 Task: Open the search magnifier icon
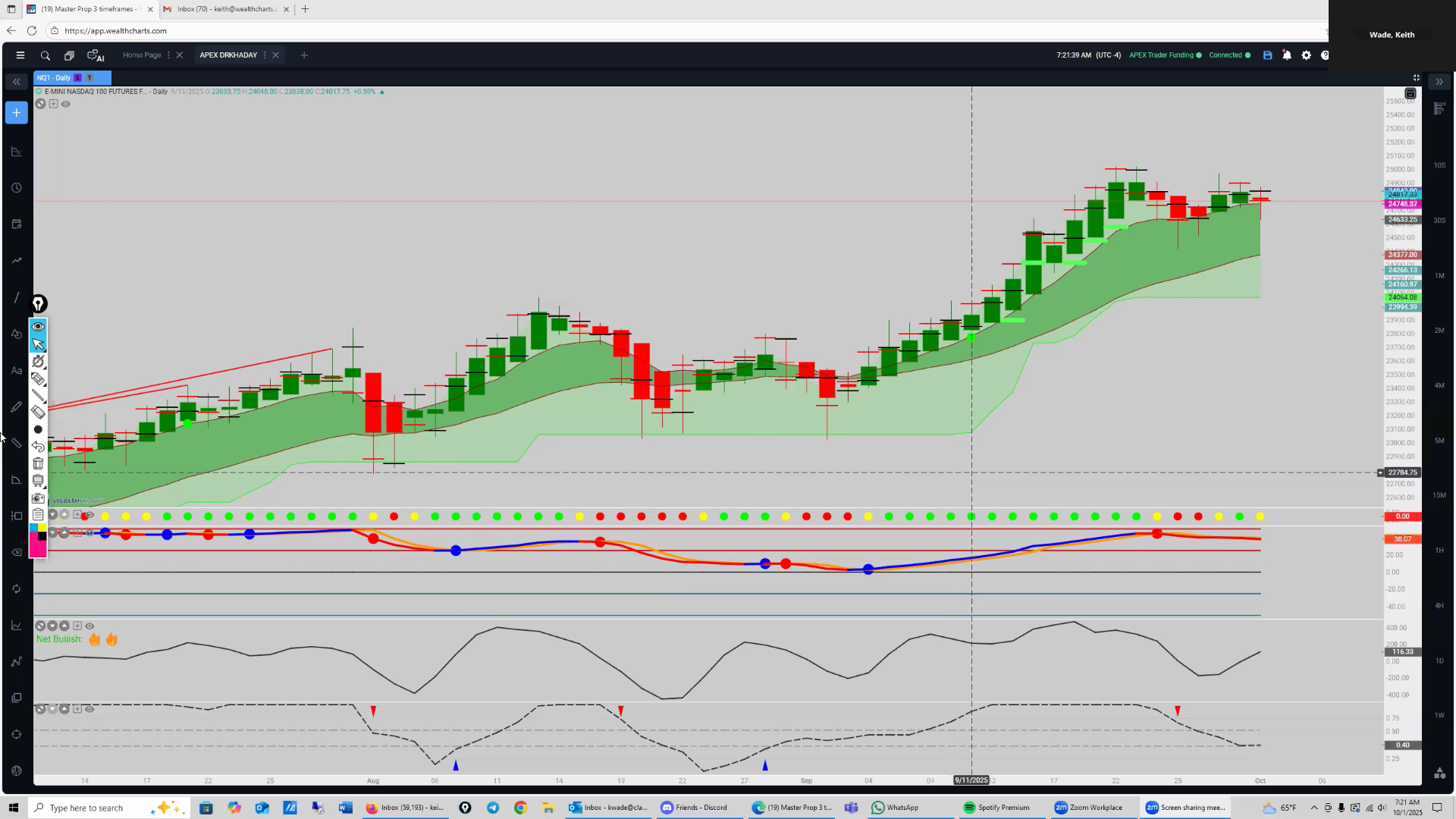point(45,55)
